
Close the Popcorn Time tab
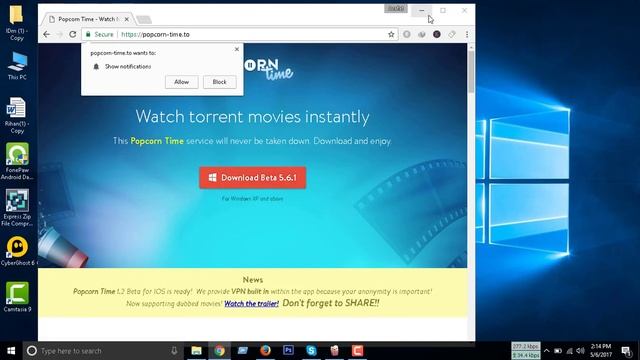(127, 19)
